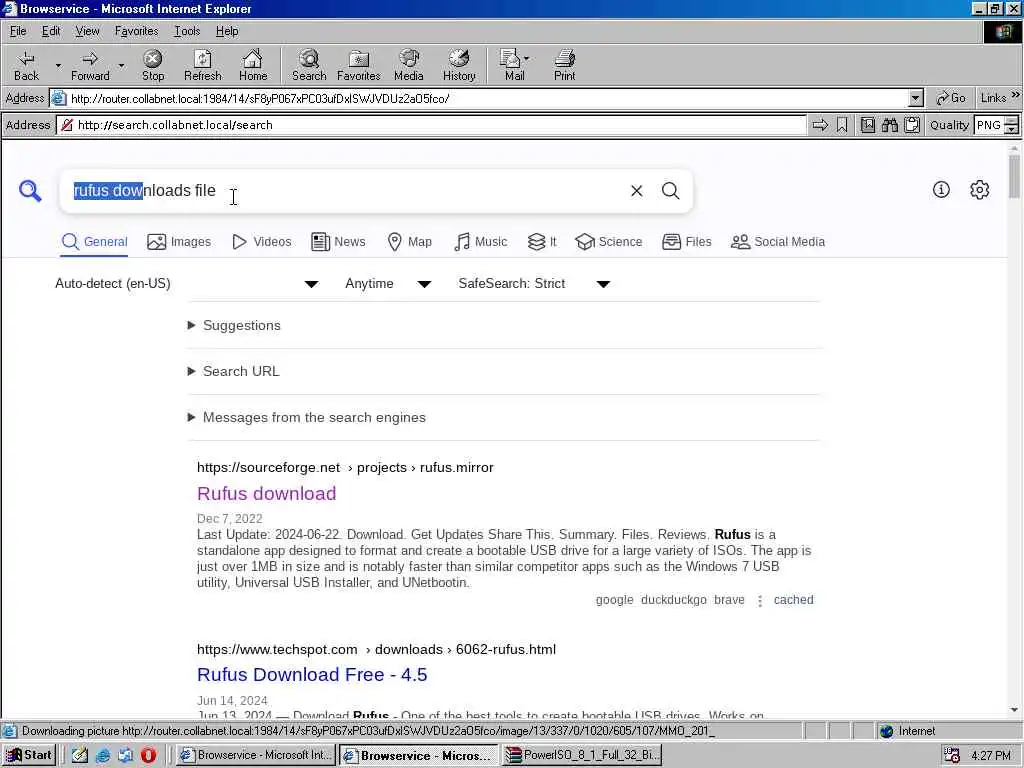This screenshot has width=1024, height=768.
Task: Launch Internet Explorer quick launch icon
Action: point(103,755)
